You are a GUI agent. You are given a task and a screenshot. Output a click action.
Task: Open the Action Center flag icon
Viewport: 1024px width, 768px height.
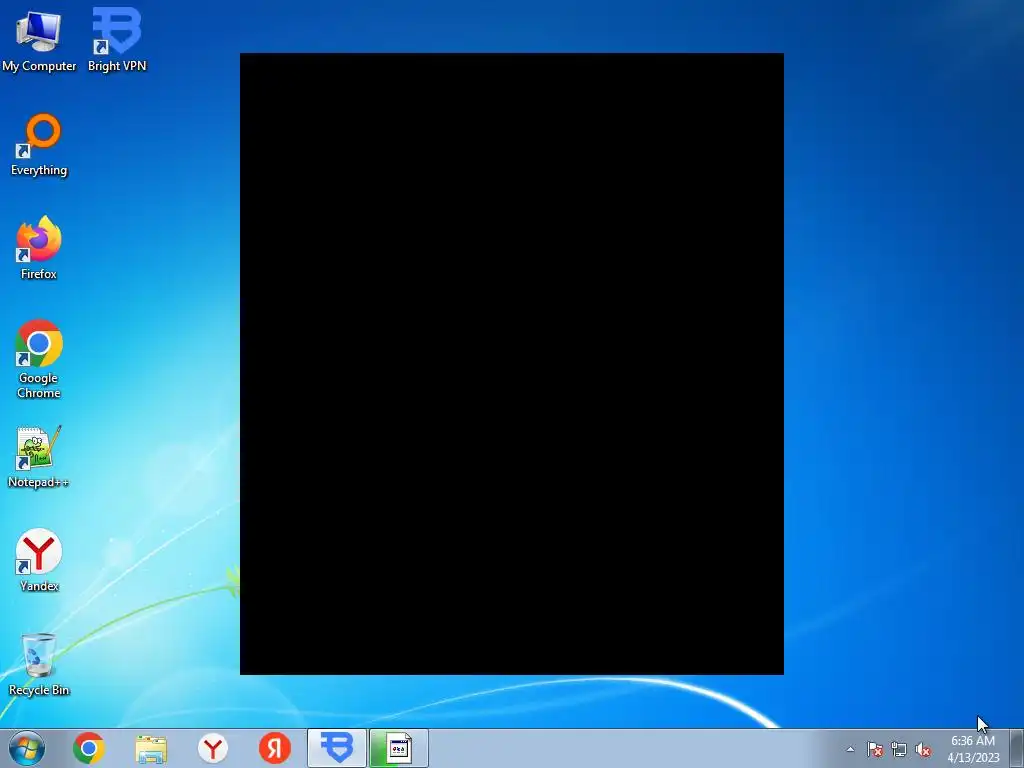point(875,749)
